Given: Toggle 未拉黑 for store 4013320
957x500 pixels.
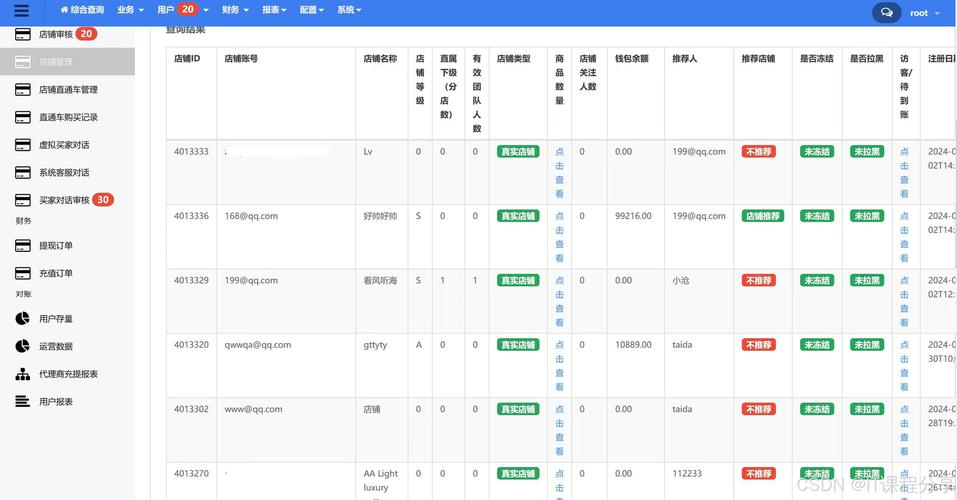Looking at the screenshot, I should 867,345.
